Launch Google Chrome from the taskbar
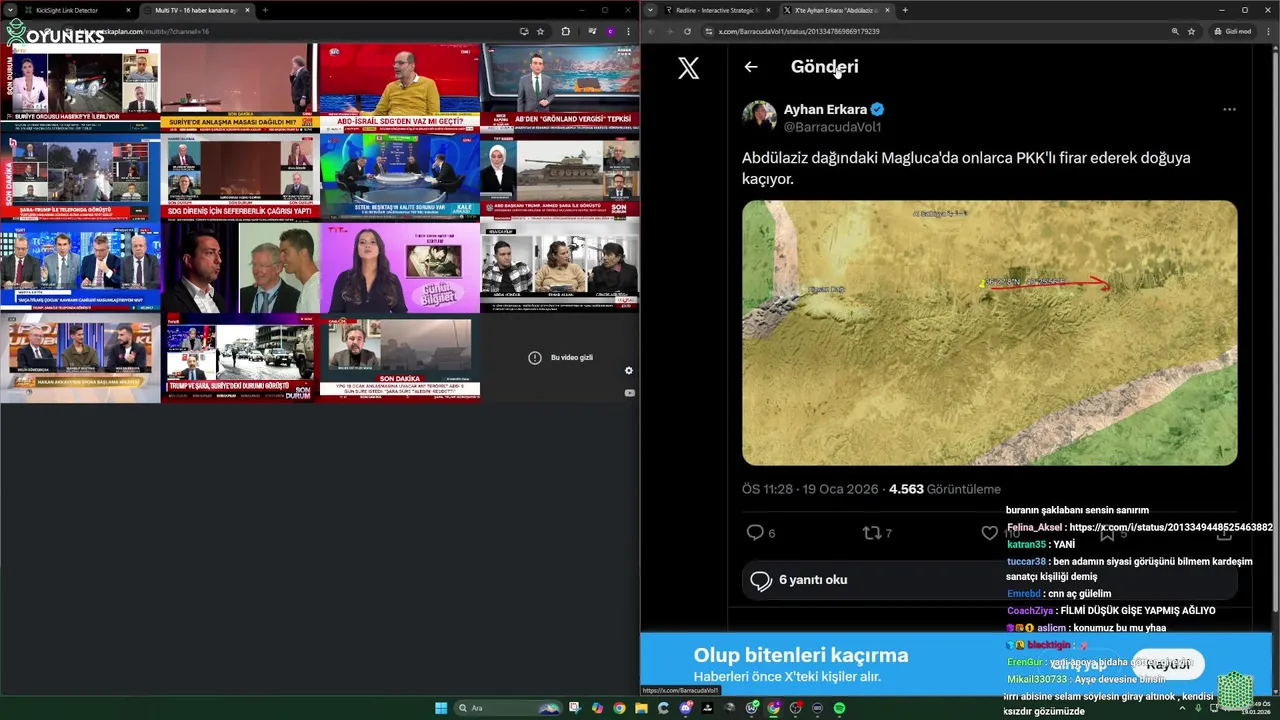Image resolution: width=1280 pixels, height=720 pixels. (619, 708)
